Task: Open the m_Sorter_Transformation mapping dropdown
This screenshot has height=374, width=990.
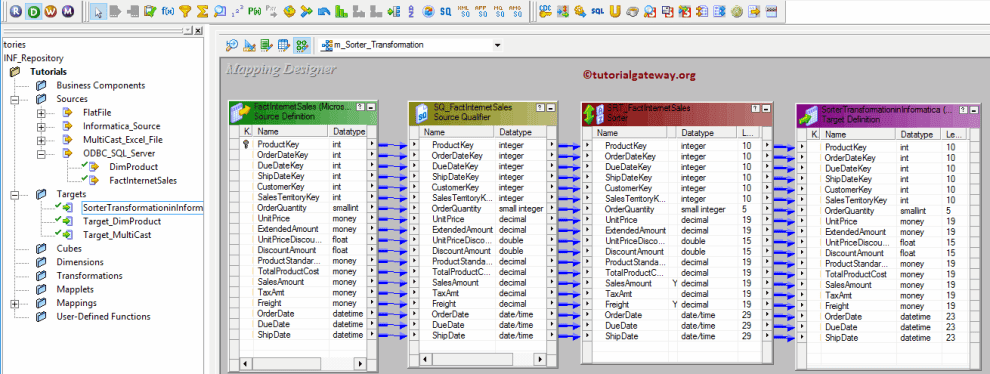Action: click(498, 45)
